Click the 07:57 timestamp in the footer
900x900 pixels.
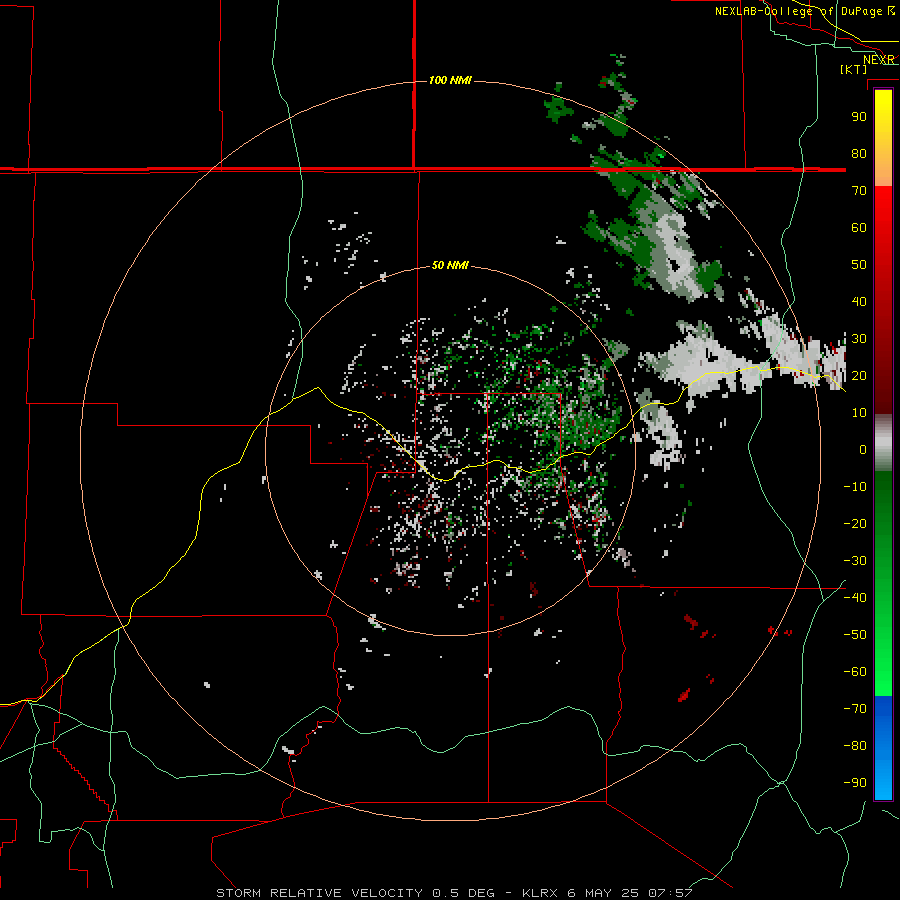[670, 893]
